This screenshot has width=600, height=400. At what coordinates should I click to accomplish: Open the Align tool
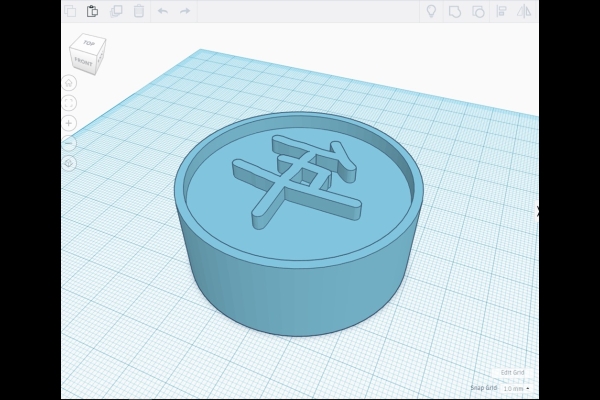click(x=501, y=11)
